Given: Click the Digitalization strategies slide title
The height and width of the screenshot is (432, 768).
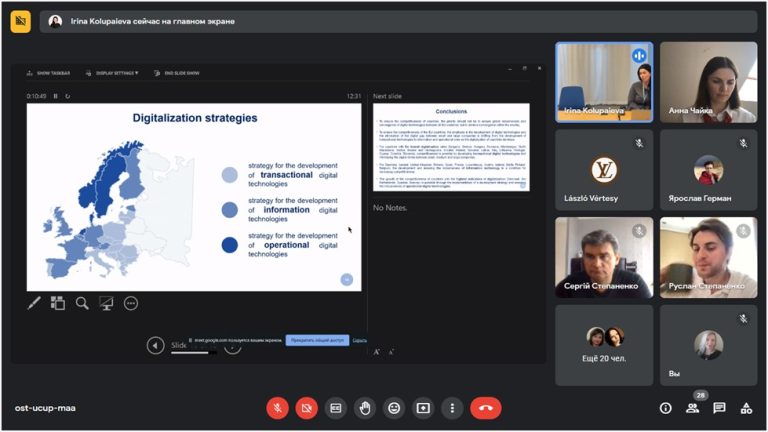Looking at the screenshot, I should tap(195, 118).
